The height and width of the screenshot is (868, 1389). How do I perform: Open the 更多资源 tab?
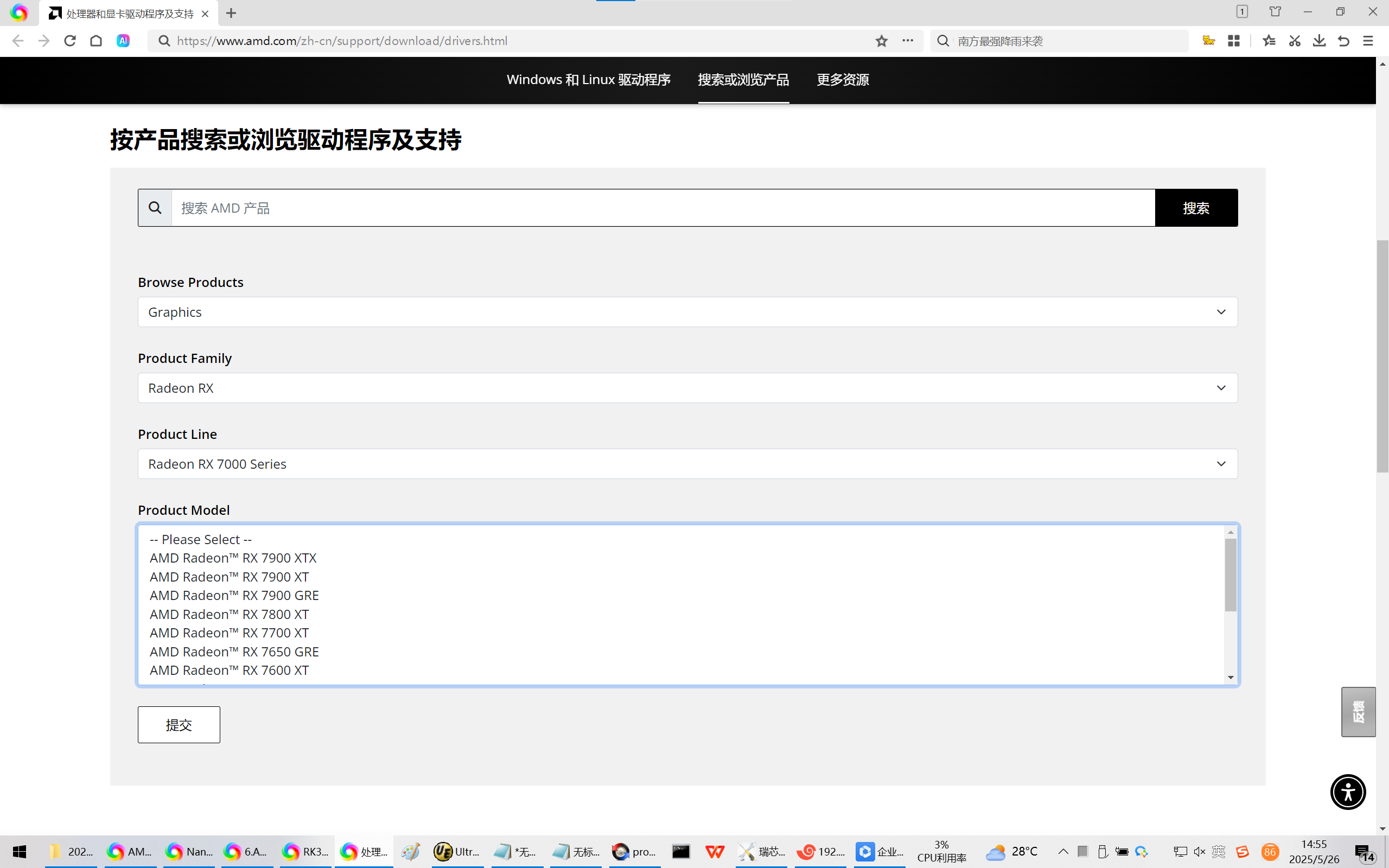pyautogui.click(x=843, y=80)
